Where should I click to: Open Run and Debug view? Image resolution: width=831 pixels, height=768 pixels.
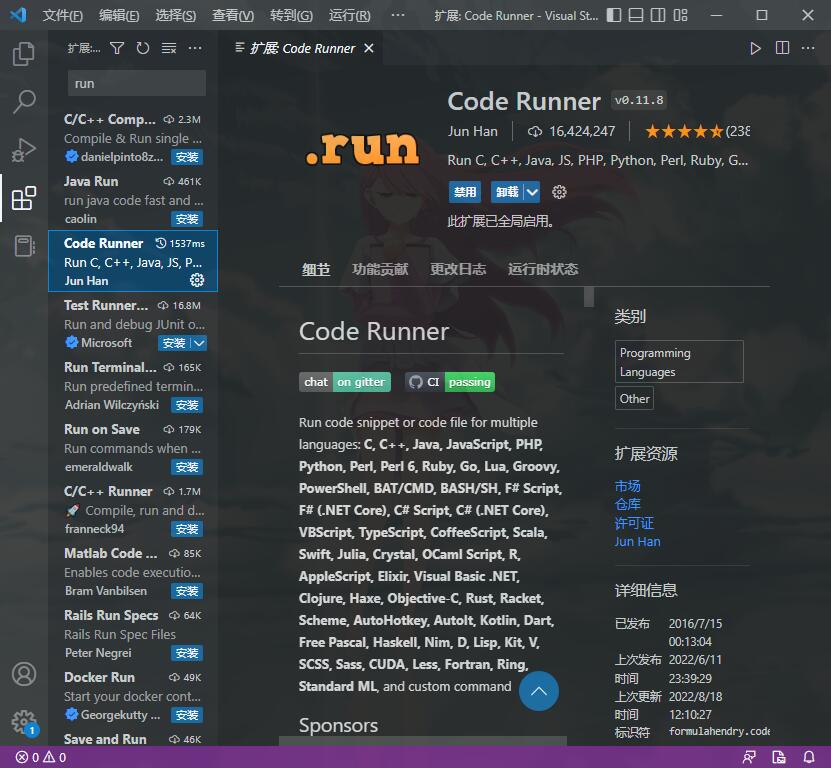[23, 149]
